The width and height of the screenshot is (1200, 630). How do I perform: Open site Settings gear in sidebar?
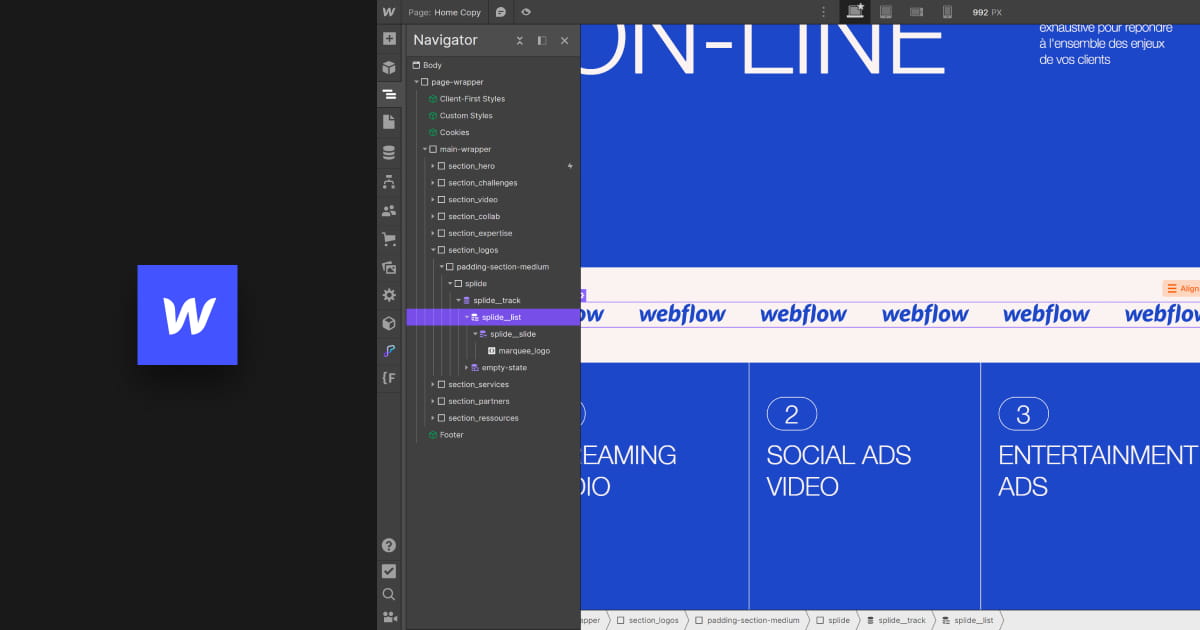point(389,295)
